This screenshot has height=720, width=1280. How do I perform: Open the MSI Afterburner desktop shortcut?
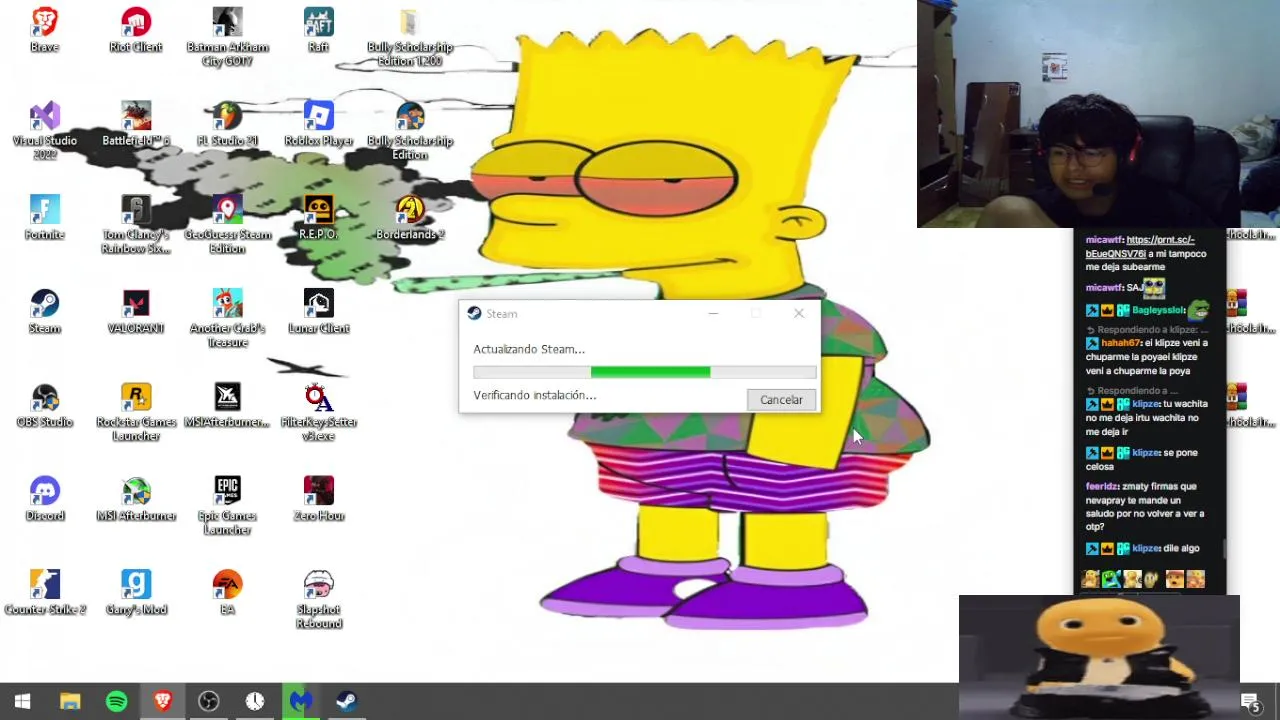tap(136, 500)
